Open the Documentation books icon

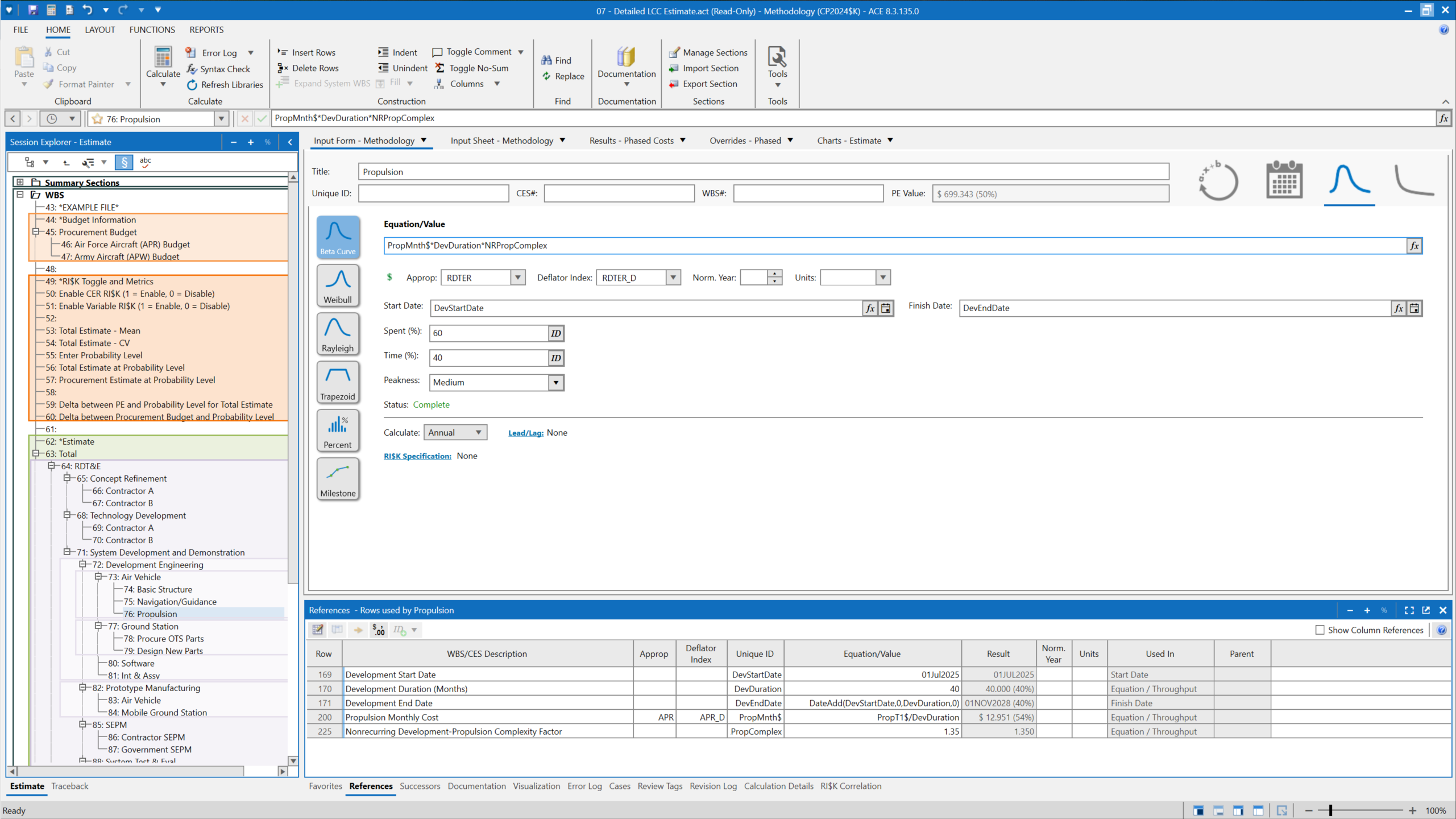(626, 56)
